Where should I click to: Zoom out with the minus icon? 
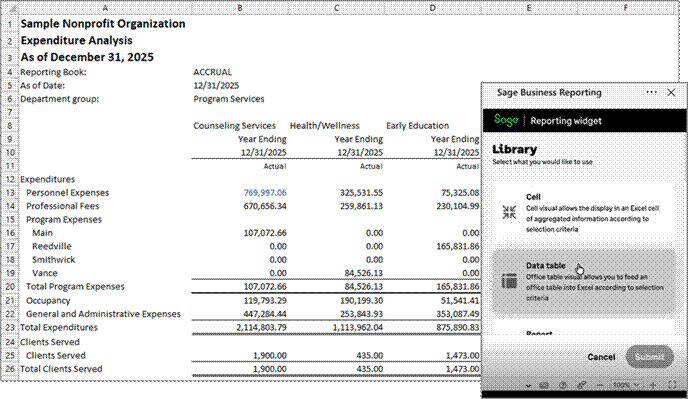600,385
